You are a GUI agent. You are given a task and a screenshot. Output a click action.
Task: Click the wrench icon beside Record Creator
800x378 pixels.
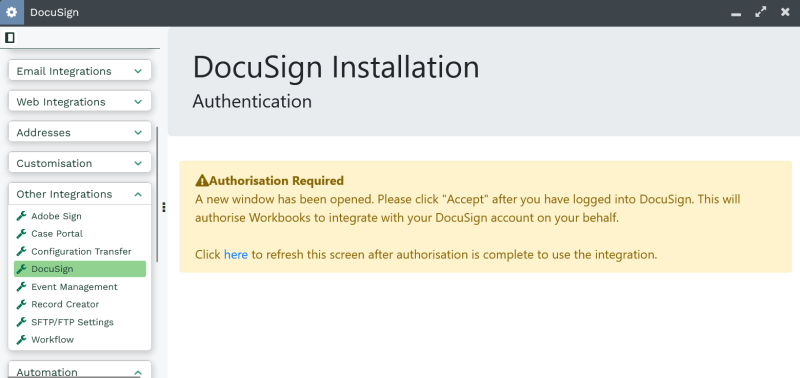pos(21,304)
